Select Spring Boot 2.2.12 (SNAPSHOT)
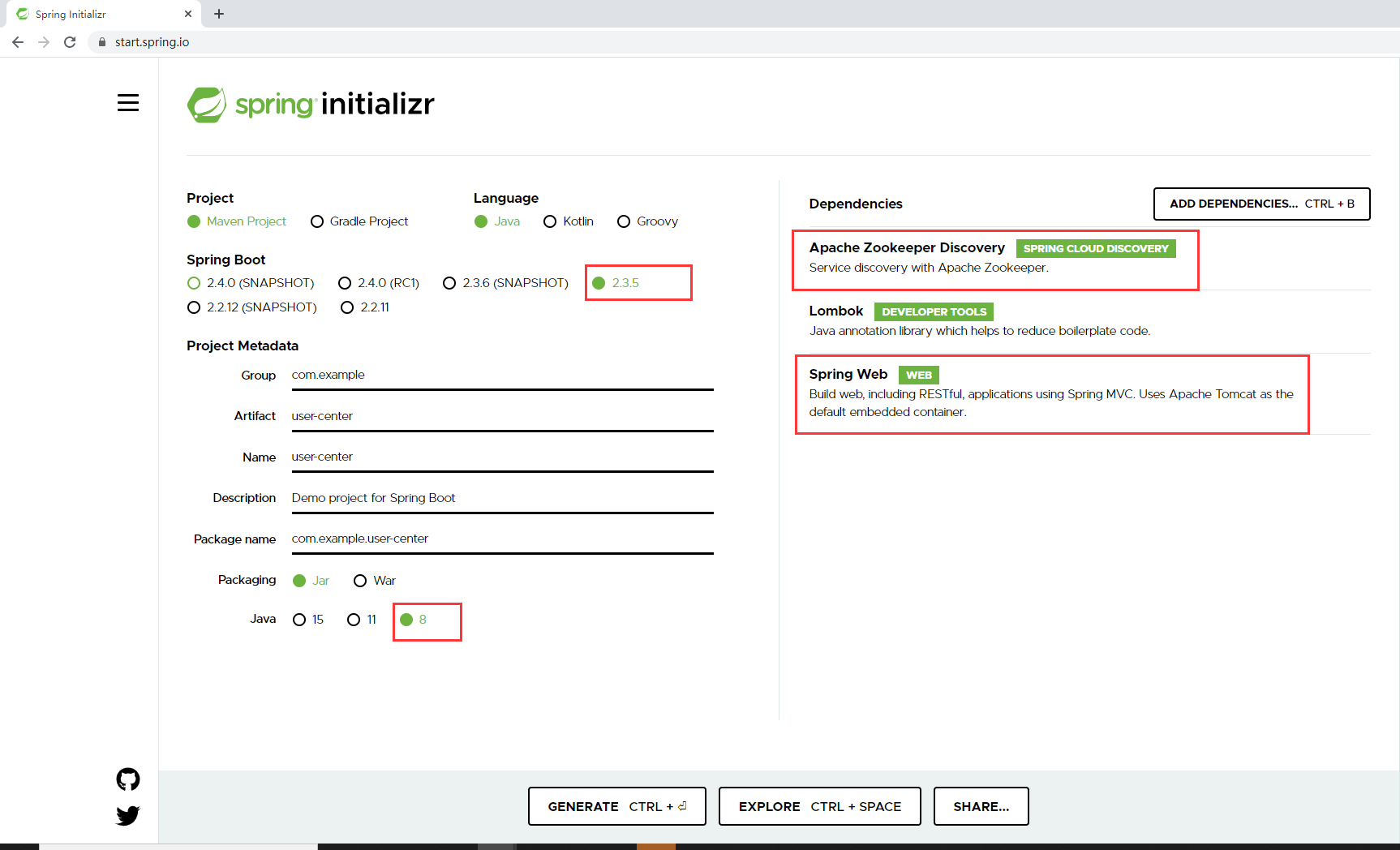The image size is (1400, 850). tap(251, 307)
